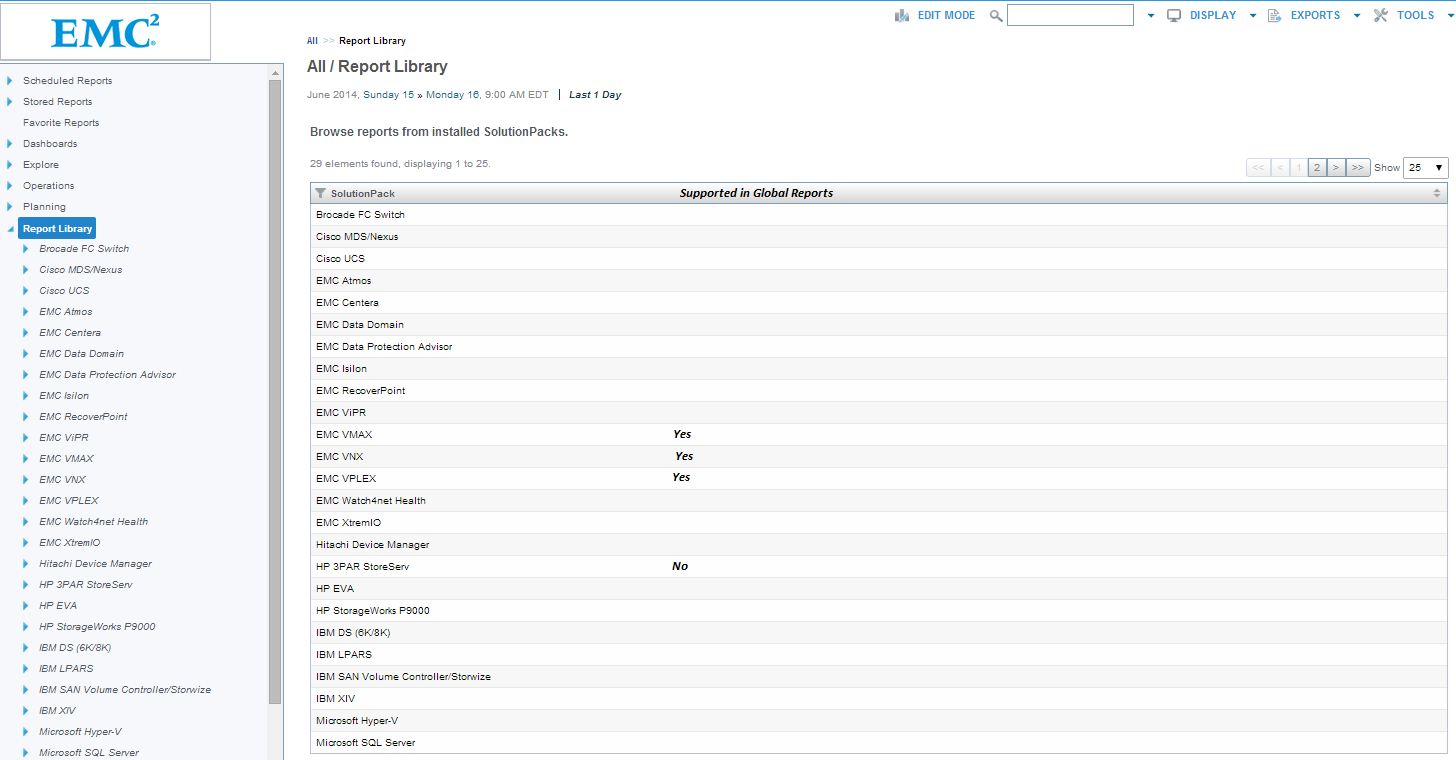Viewport: 1456px width, 760px height.
Task: Open the EXPORTS menu
Action: point(1315,15)
